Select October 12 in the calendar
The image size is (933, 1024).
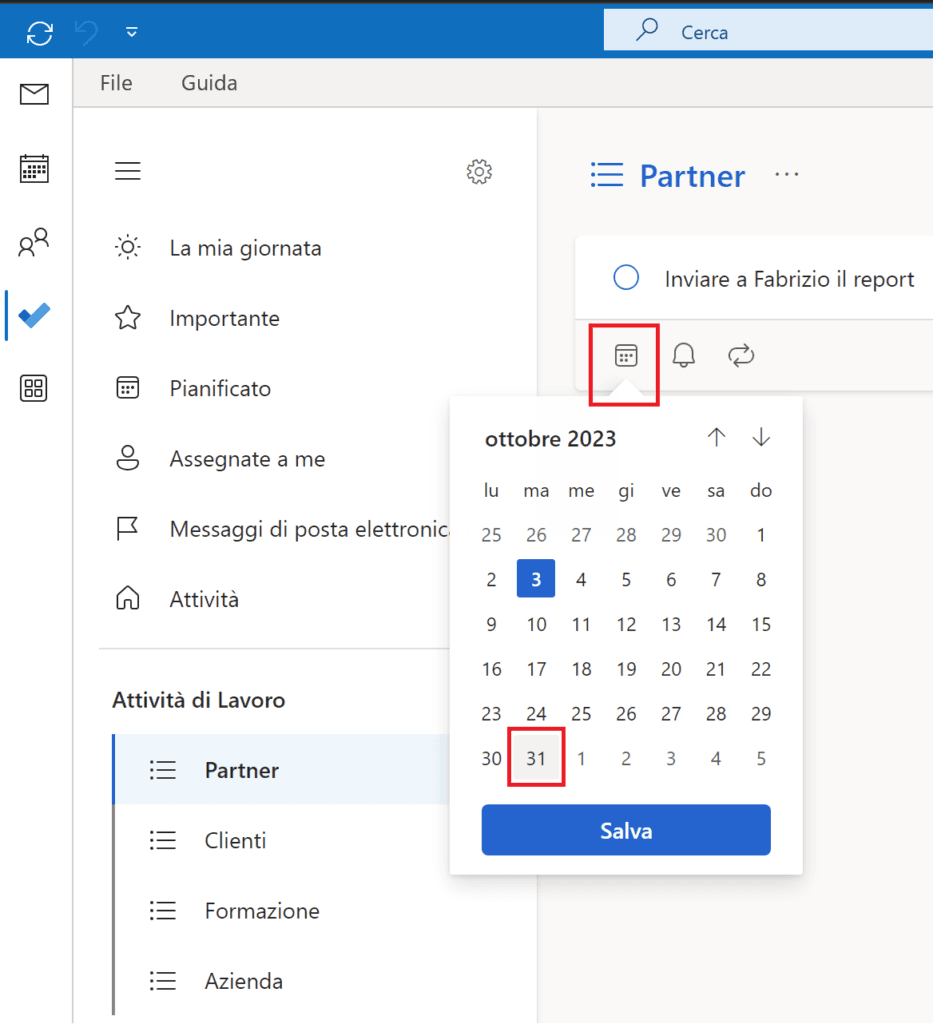click(x=626, y=624)
